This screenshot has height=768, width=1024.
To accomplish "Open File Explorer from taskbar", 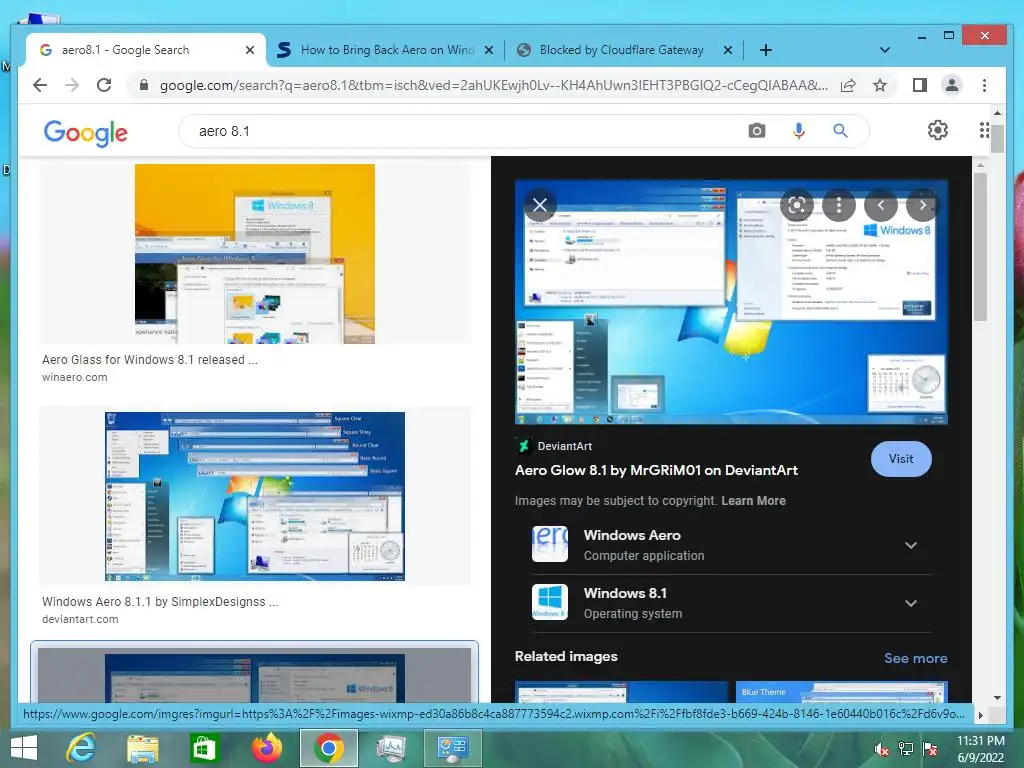I will (x=142, y=748).
